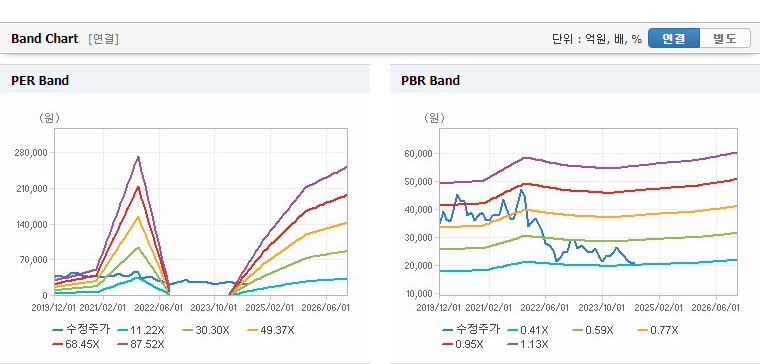
Task: Click the Band Chart heading
Action: pos(45,39)
